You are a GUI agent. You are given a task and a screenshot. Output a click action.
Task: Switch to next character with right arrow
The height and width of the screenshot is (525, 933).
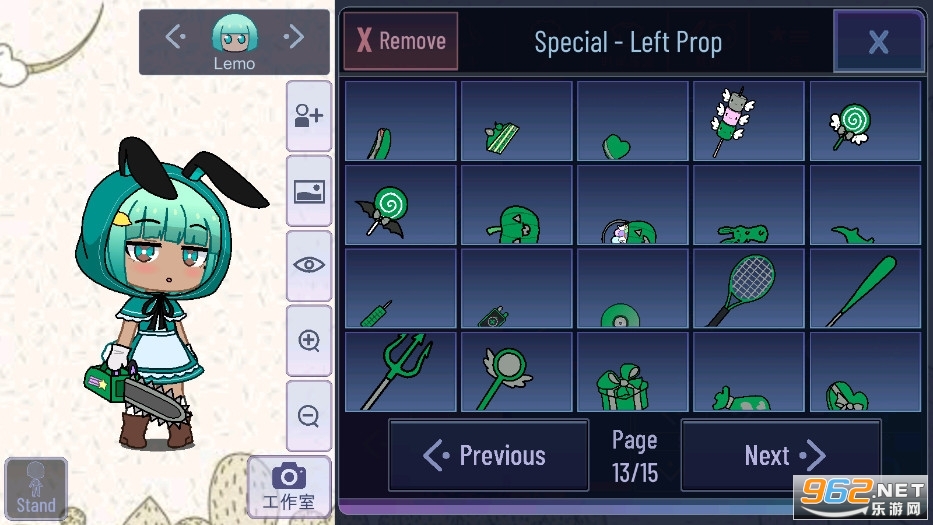point(294,37)
